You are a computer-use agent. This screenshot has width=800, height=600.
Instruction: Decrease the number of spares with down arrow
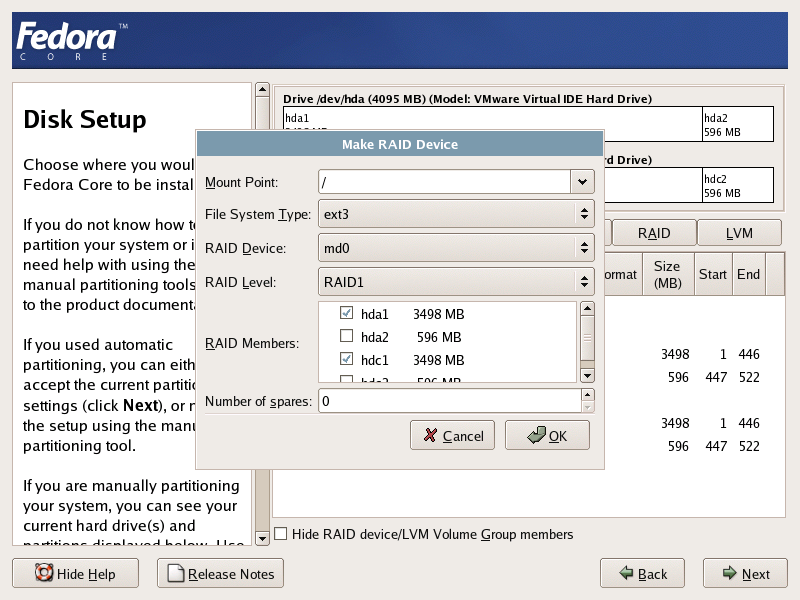coord(588,407)
